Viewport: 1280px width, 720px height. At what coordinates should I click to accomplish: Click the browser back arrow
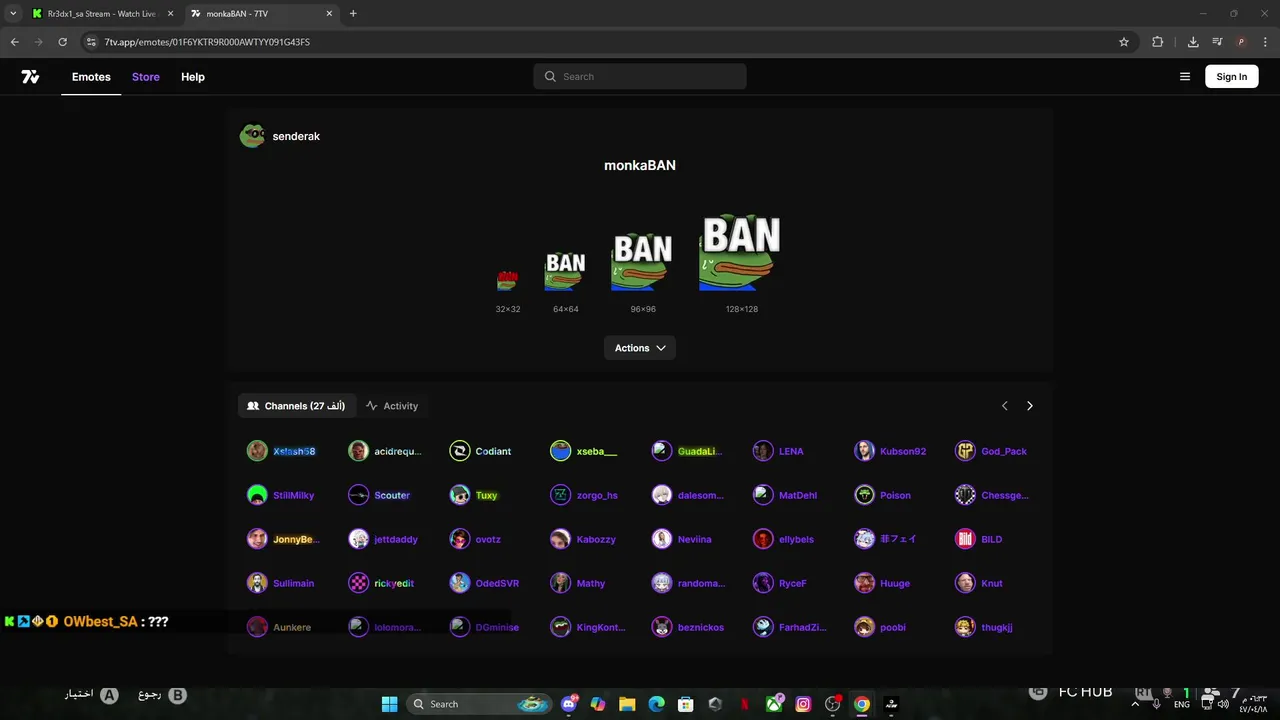click(14, 42)
